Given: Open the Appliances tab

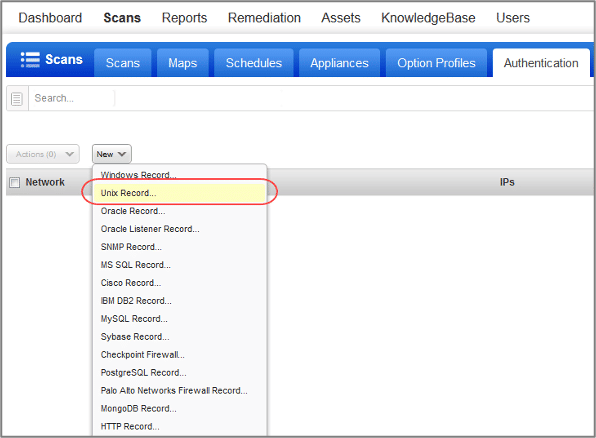Looking at the screenshot, I should point(339,63).
